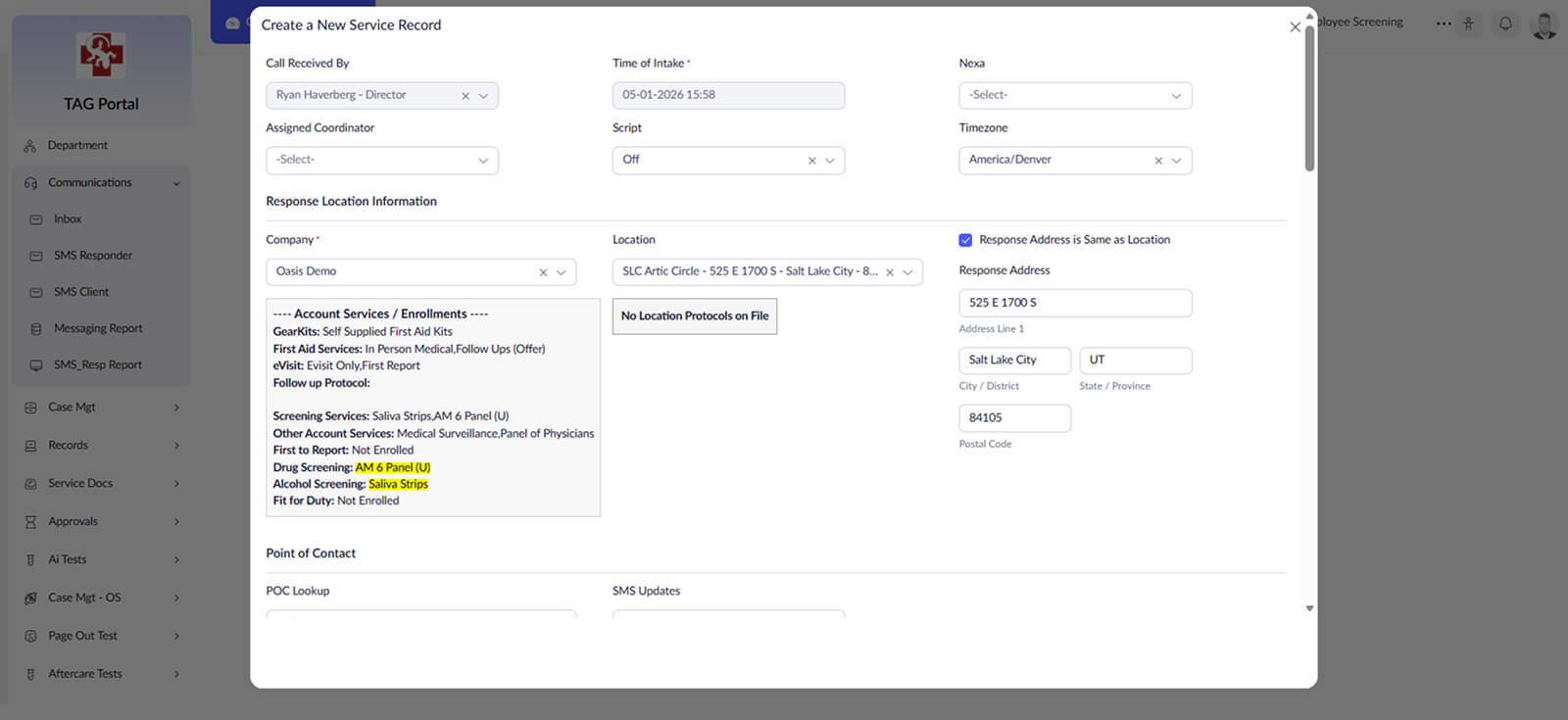Edit the Postal Code field
The width and height of the screenshot is (1568, 720).
(x=1014, y=418)
